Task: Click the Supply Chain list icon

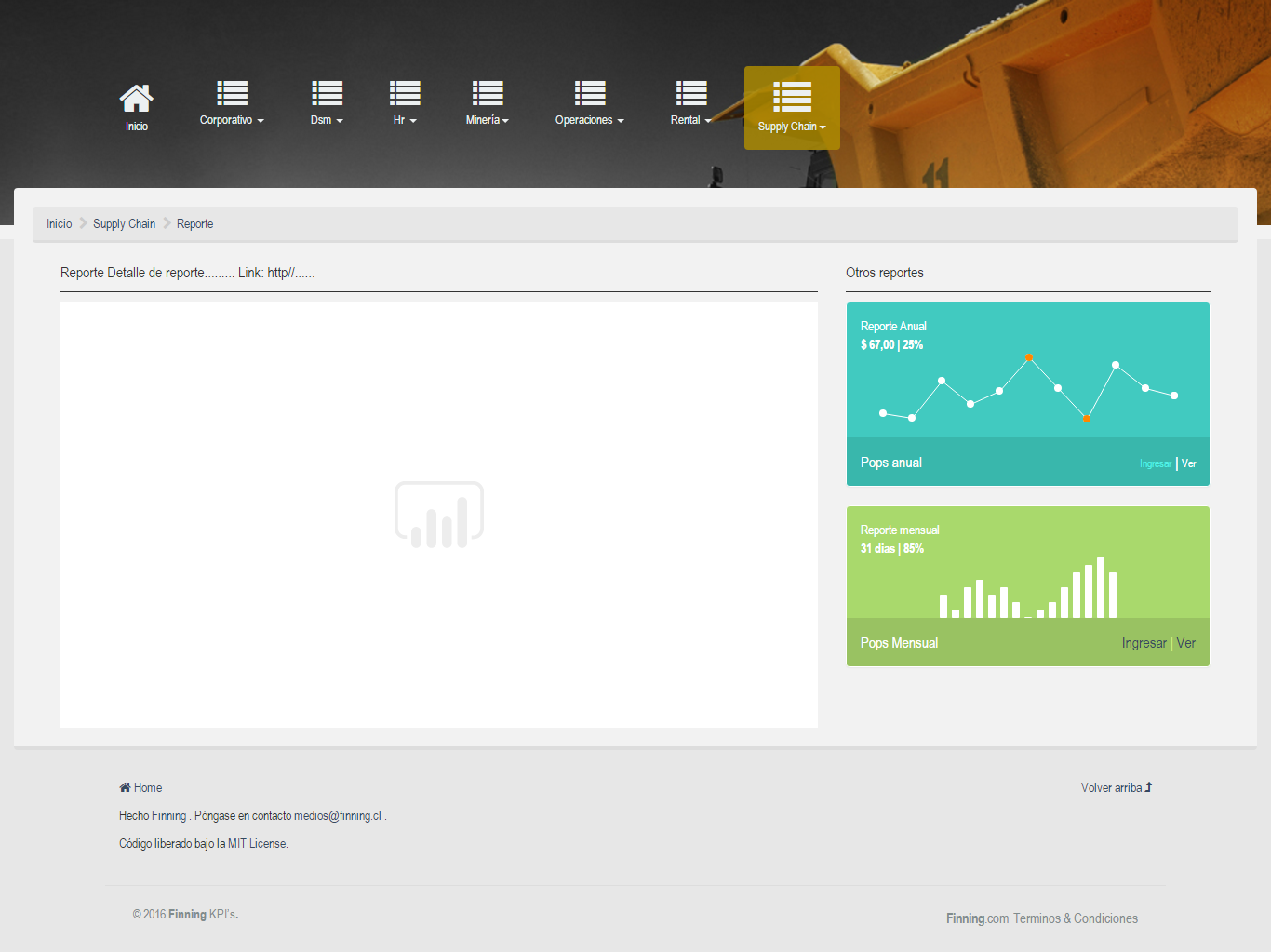Action: (x=792, y=97)
